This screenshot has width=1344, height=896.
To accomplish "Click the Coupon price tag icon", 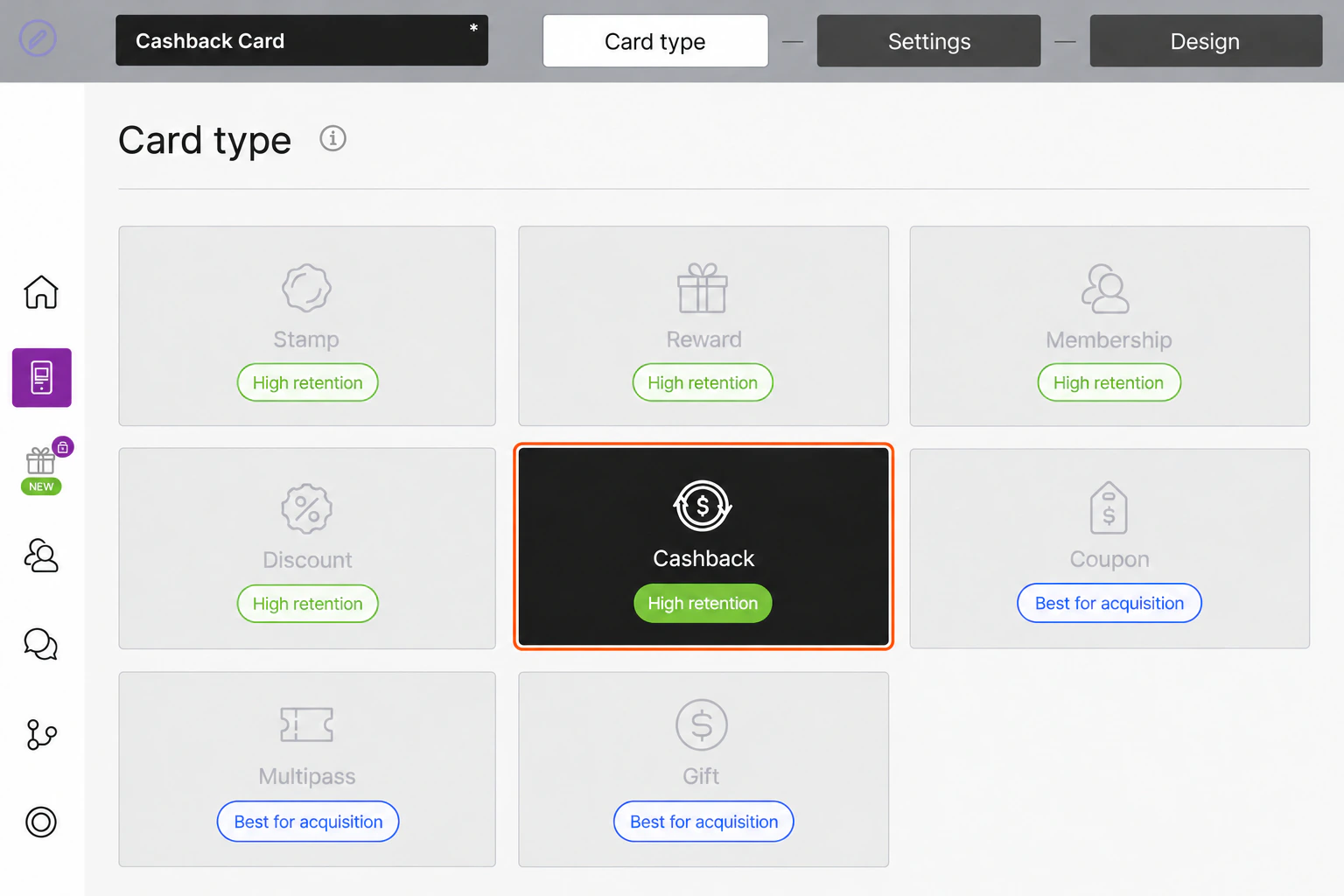I will [x=1109, y=507].
